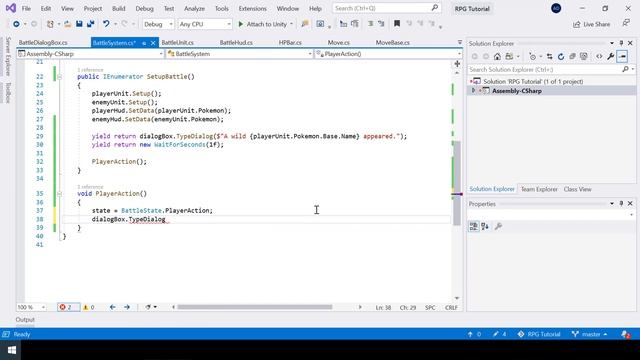640x360 pixels.
Task: Toggle the pin on BattleSystem.cs tab
Action: pyautogui.click(x=144, y=43)
